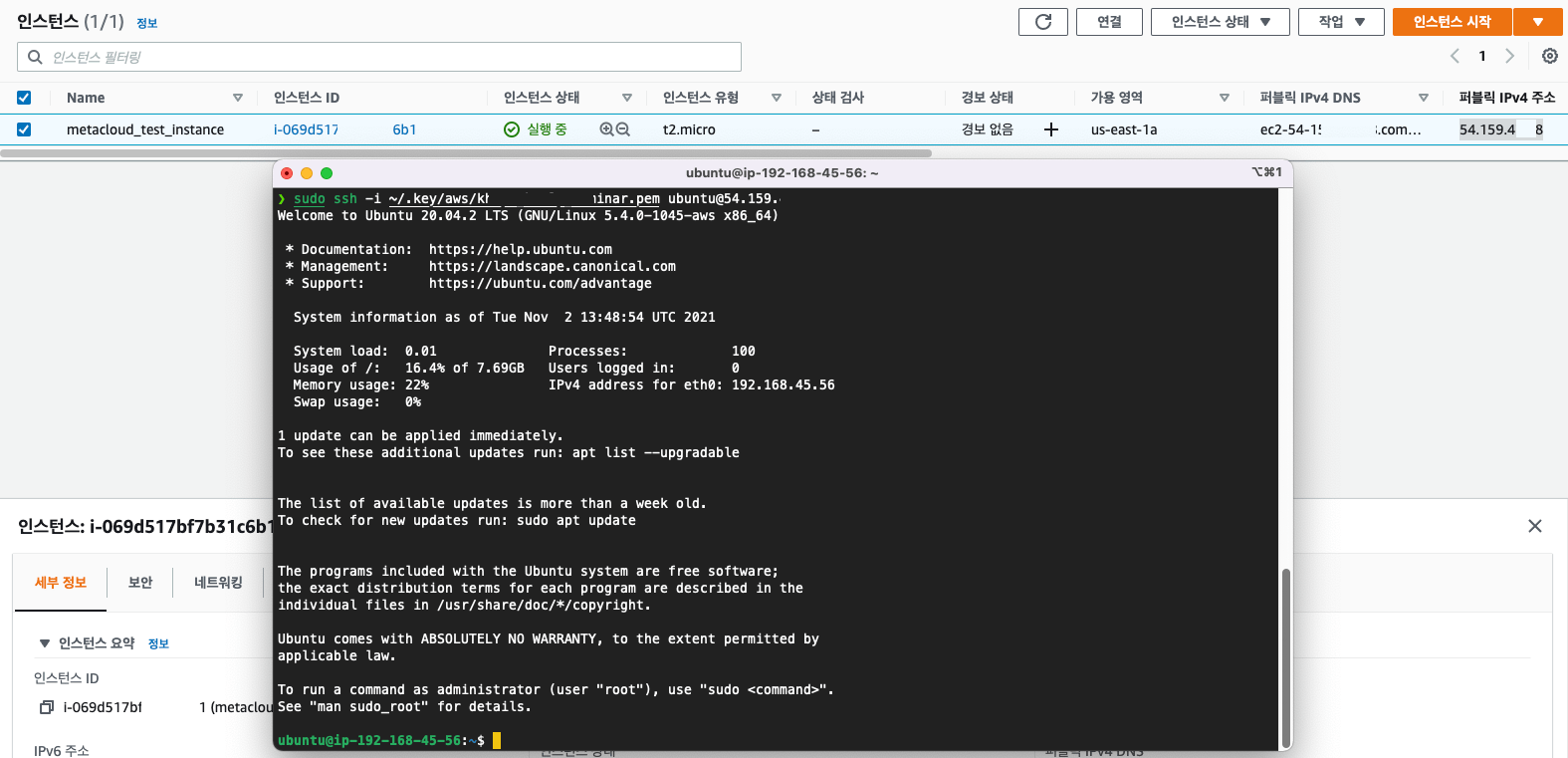
Task: Open the actions (작업) dropdown
Action: click(x=1341, y=22)
